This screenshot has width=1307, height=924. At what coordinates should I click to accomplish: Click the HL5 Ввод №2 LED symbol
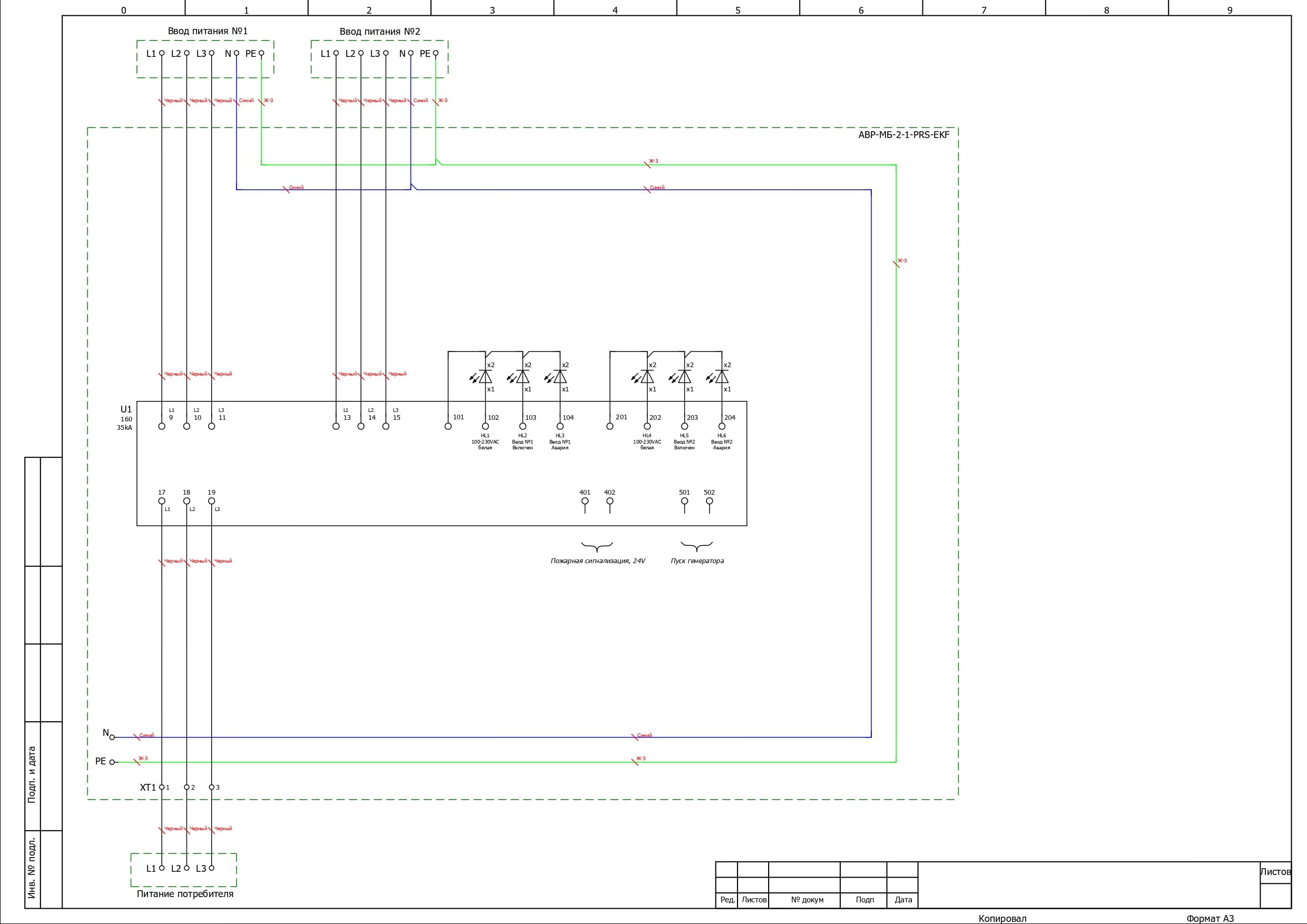tap(684, 377)
